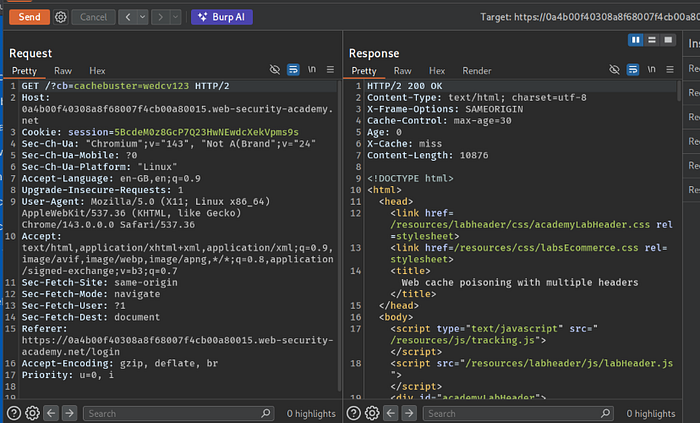700x423 pixels.
Task: Click the Request panel vertical scrollbar
Action: pyautogui.click(x=339, y=236)
